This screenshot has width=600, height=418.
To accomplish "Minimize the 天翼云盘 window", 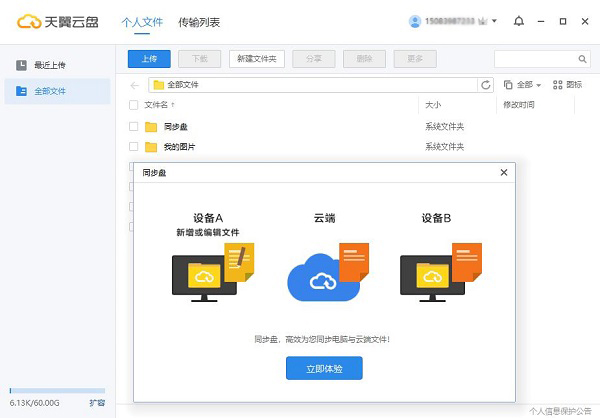I will pyautogui.click(x=541, y=21).
